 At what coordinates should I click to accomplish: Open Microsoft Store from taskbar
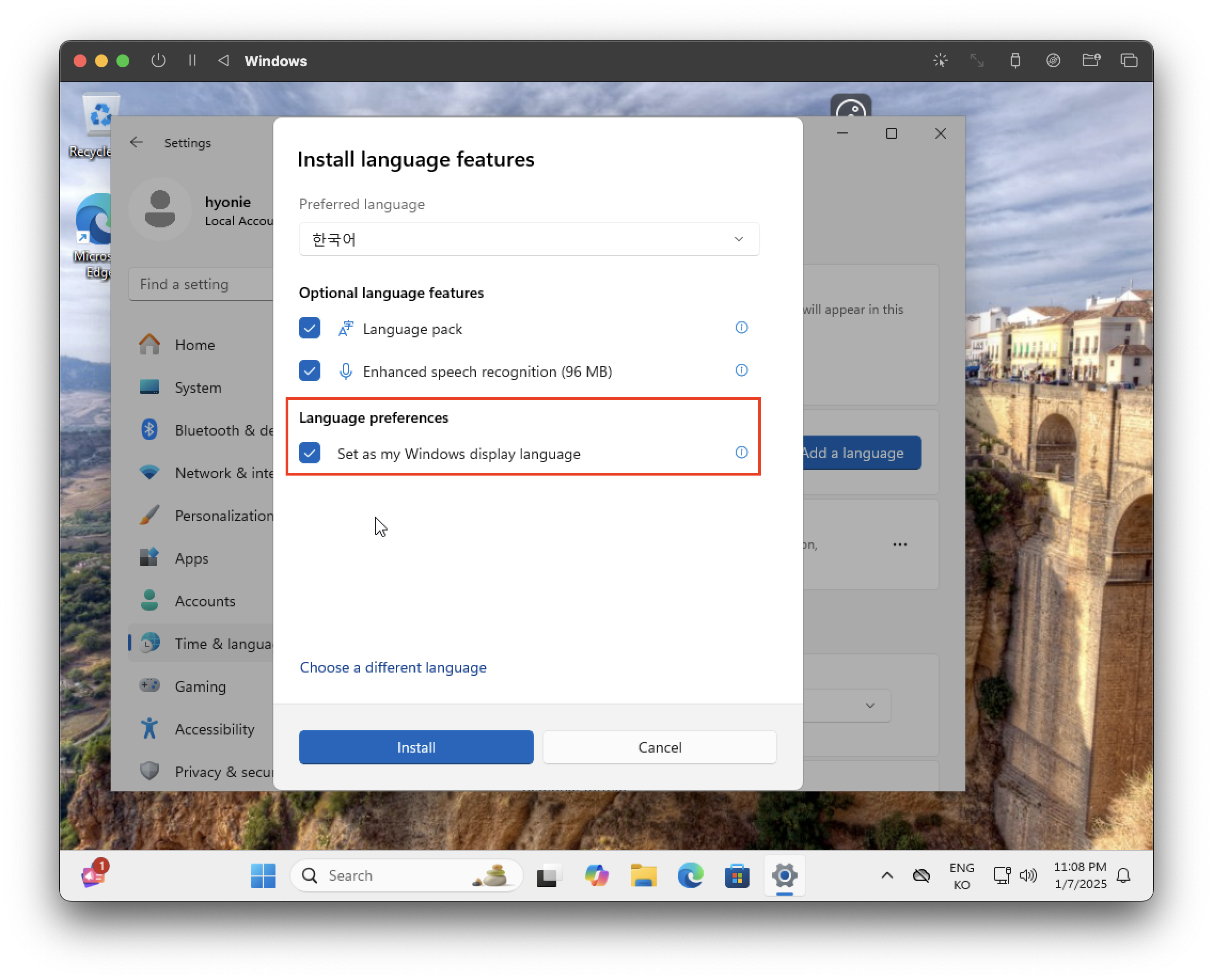737,875
